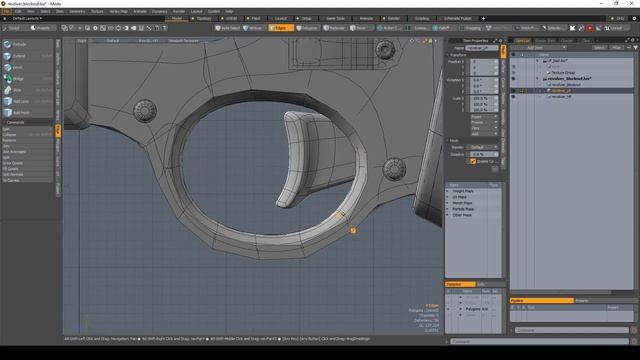
Task: Click the plus icon to add layout tab
Action: tap(483, 18)
